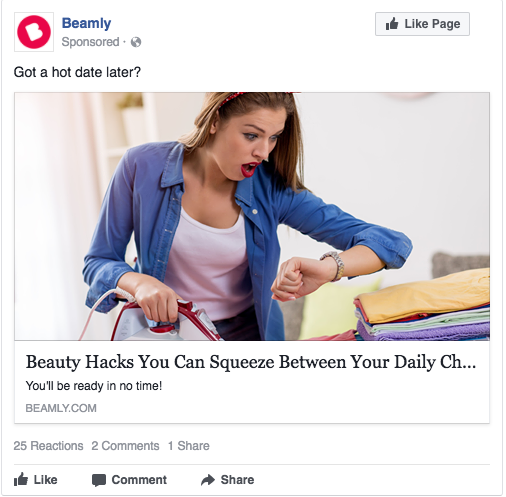The height and width of the screenshot is (497, 506).
Task: Click the "Got a hot date later?" caption
Action: (x=77, y=72)
